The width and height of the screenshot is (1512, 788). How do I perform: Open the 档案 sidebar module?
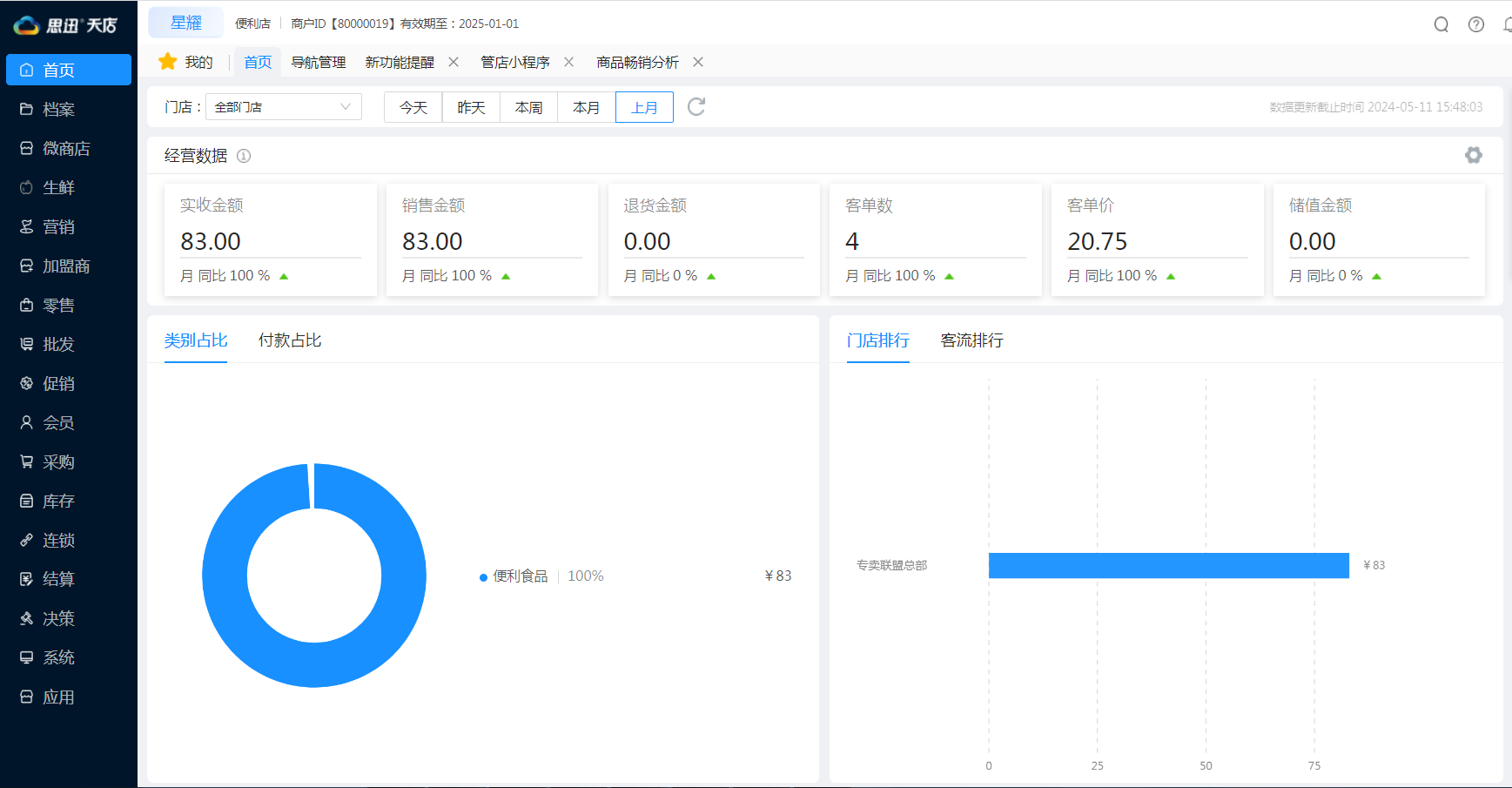coord(57,109)
